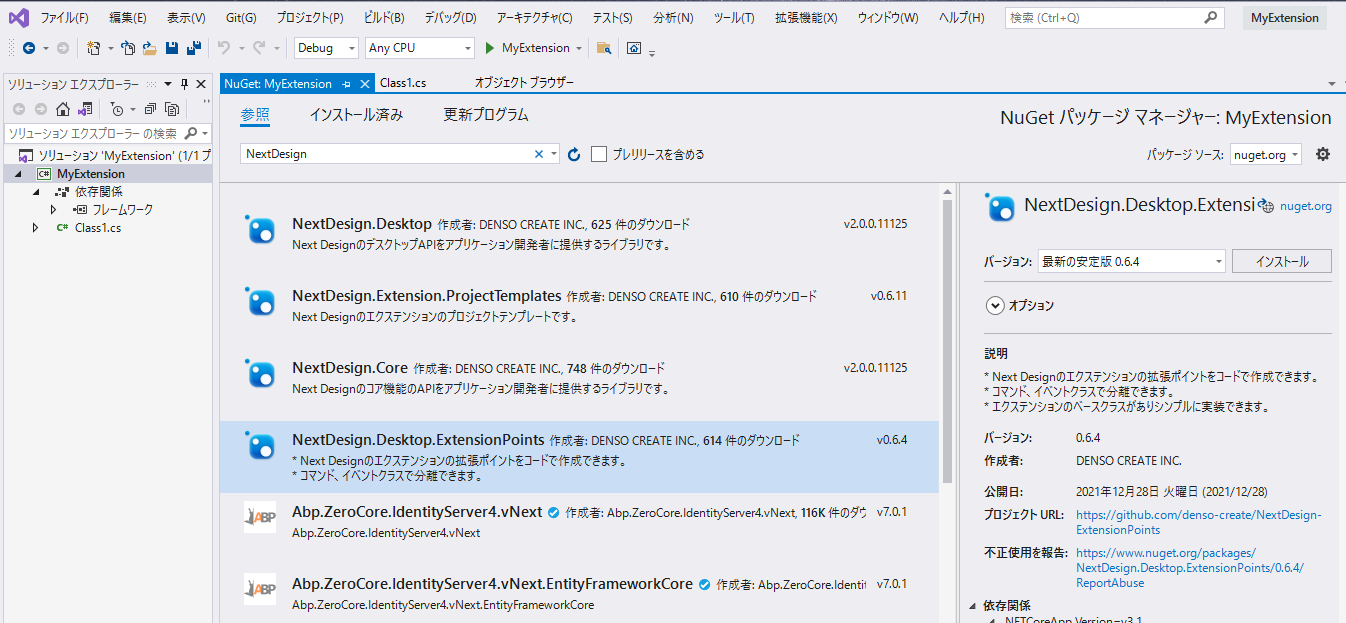Click the Open File toolbar icon
1346x623 pixels.
coord(149,48)
